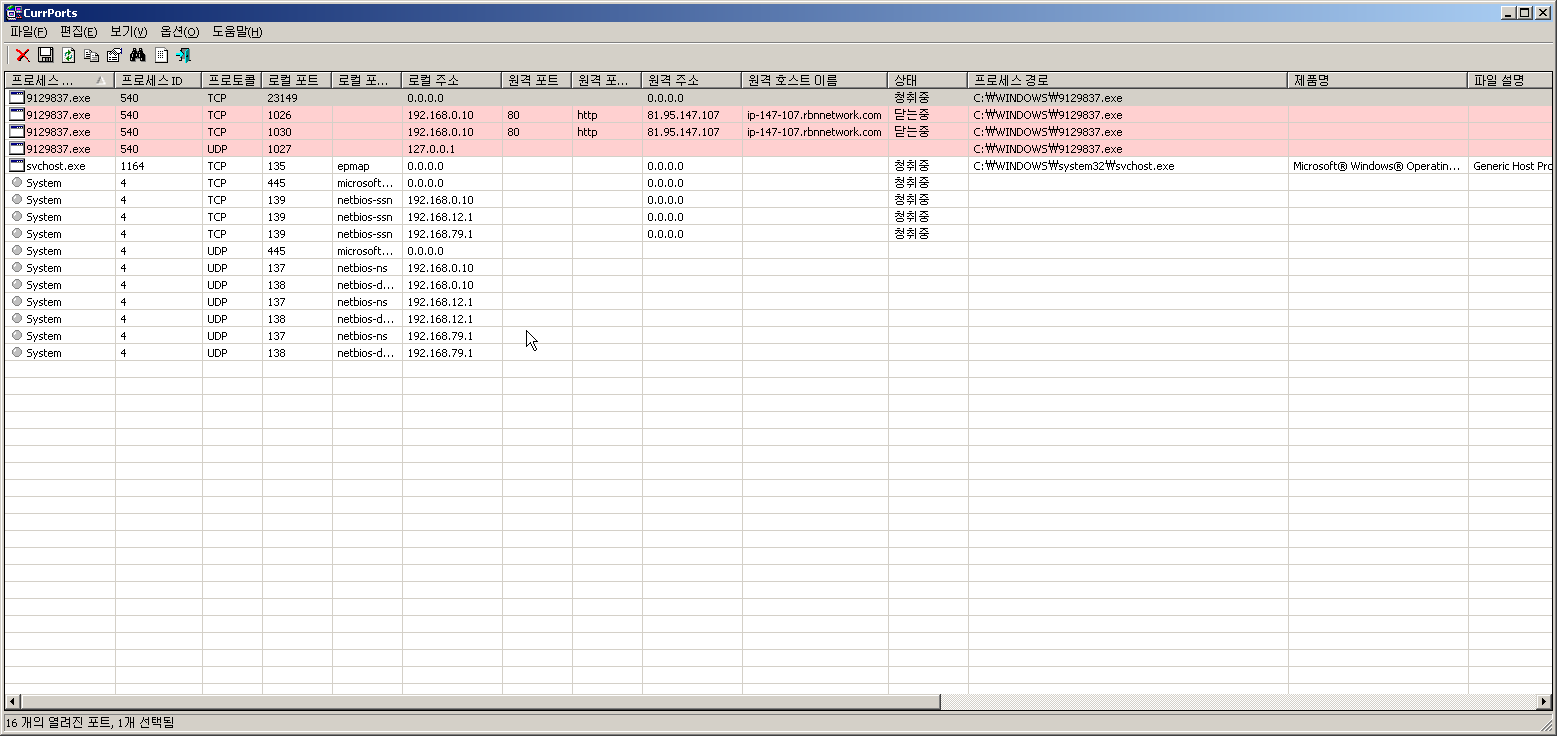Click the Microsoft® Windows® Operatin... product cell

pyautogui.click(x=1376, y=166)
